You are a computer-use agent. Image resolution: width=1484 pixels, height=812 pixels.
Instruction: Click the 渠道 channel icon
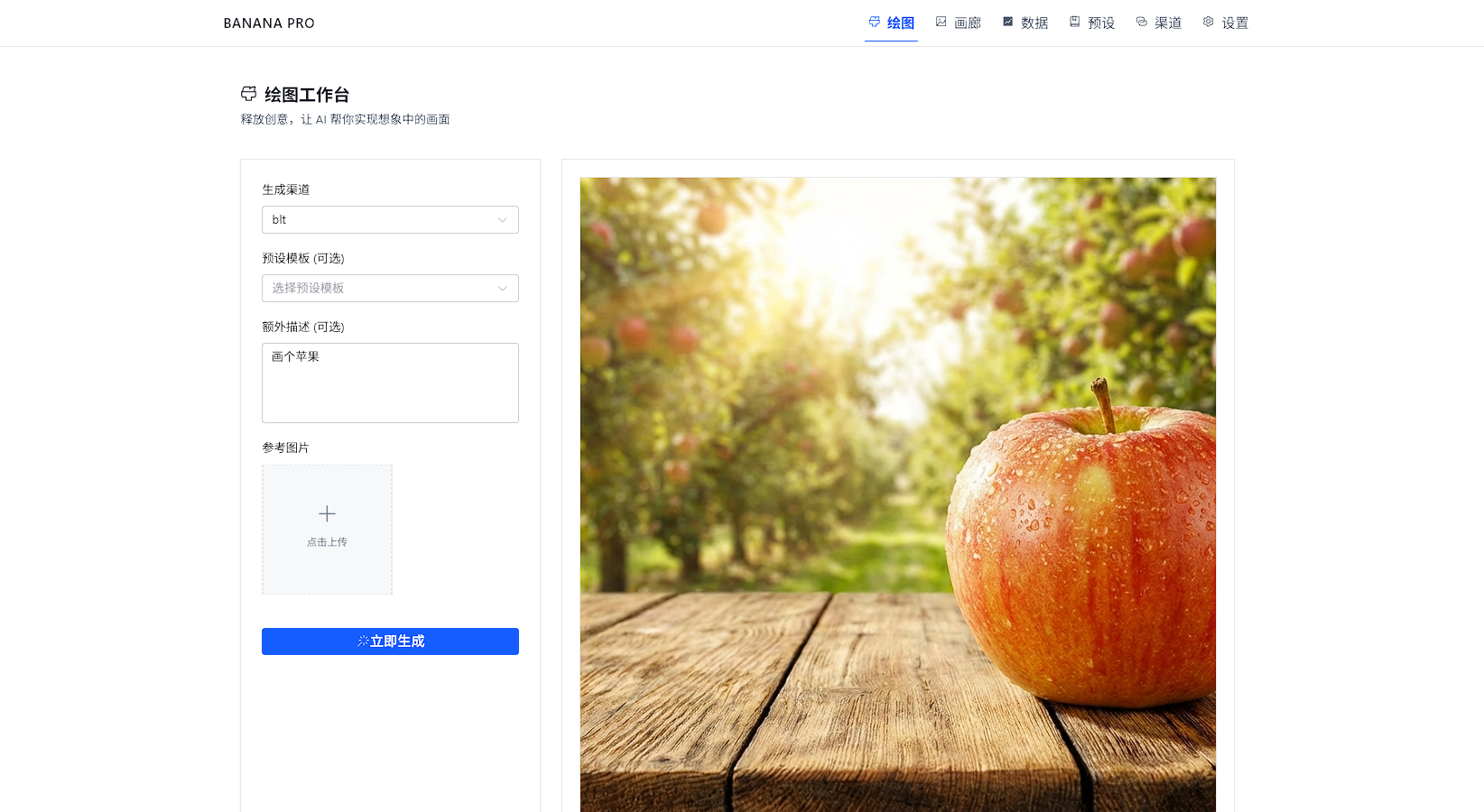click(x=1141, y=22)
